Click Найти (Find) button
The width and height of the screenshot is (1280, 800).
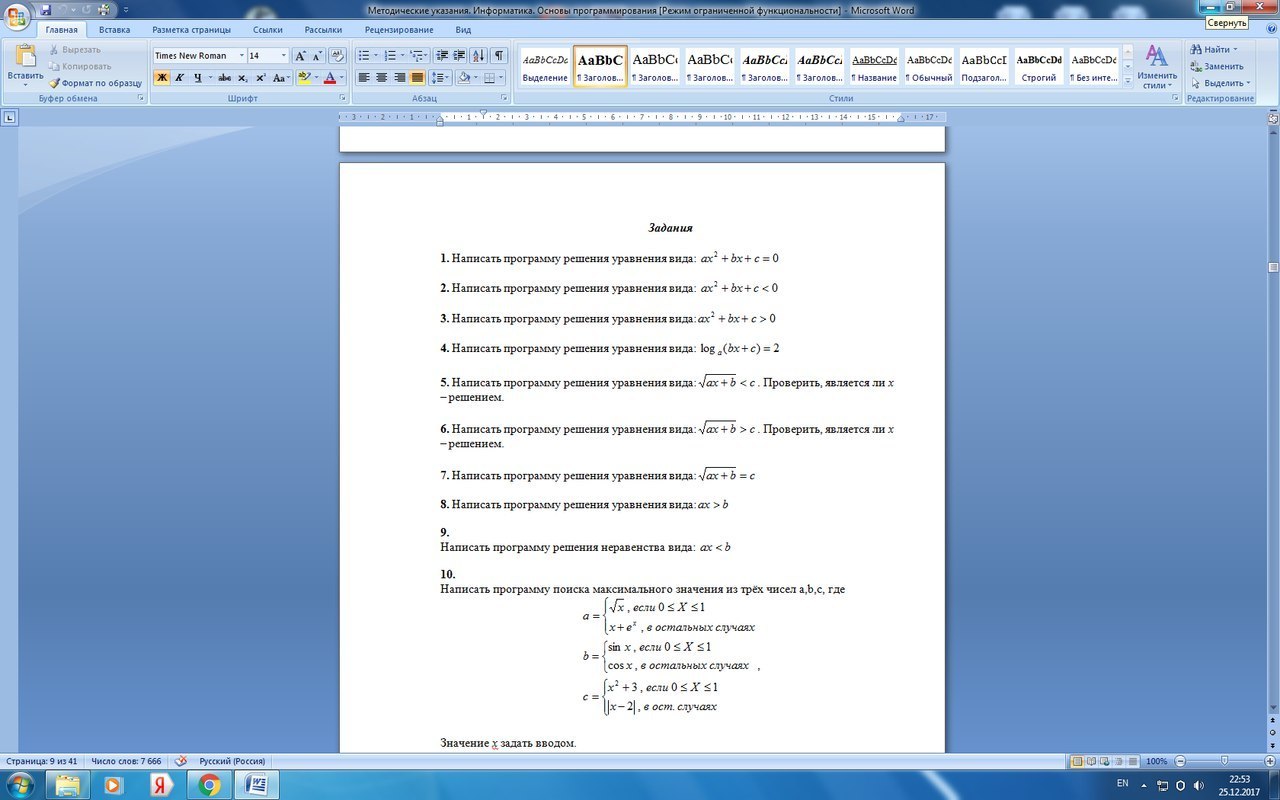coord(1213,49)
